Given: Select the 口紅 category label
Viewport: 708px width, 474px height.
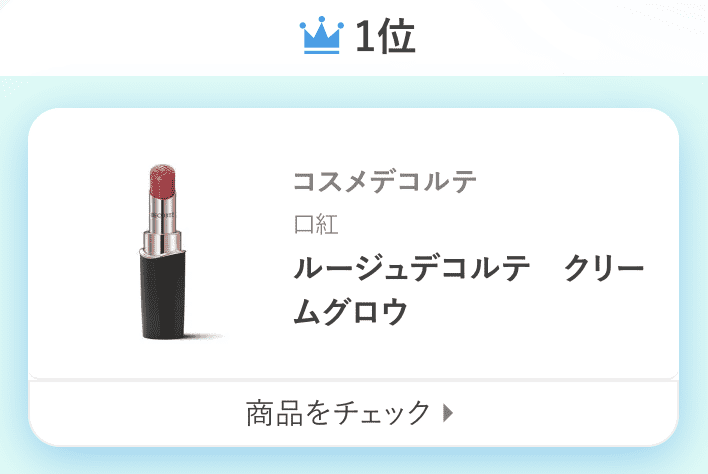Looking at the screenshot, I should [x=316, y=224].
